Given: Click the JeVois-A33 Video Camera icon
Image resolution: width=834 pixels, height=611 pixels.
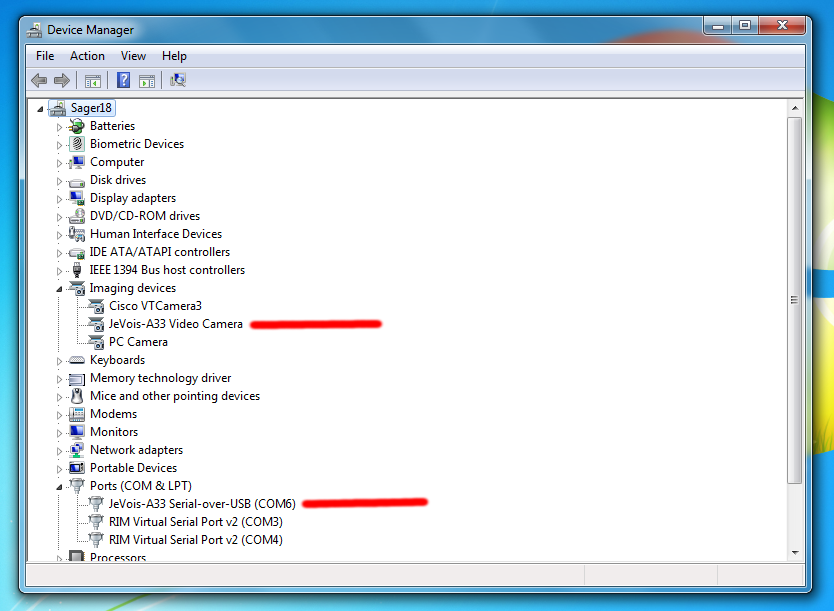Looking at the screenshot, I should coord(96,324).
